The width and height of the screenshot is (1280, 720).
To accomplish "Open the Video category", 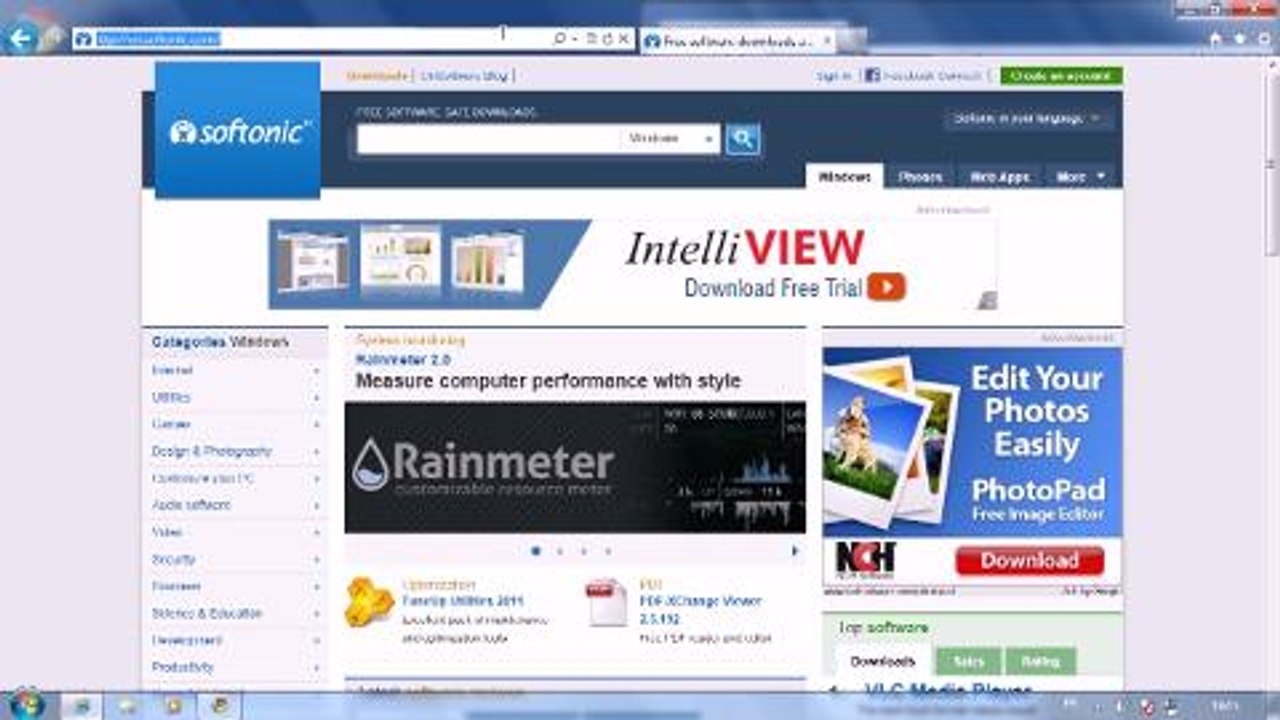I will tap(167, 533).
